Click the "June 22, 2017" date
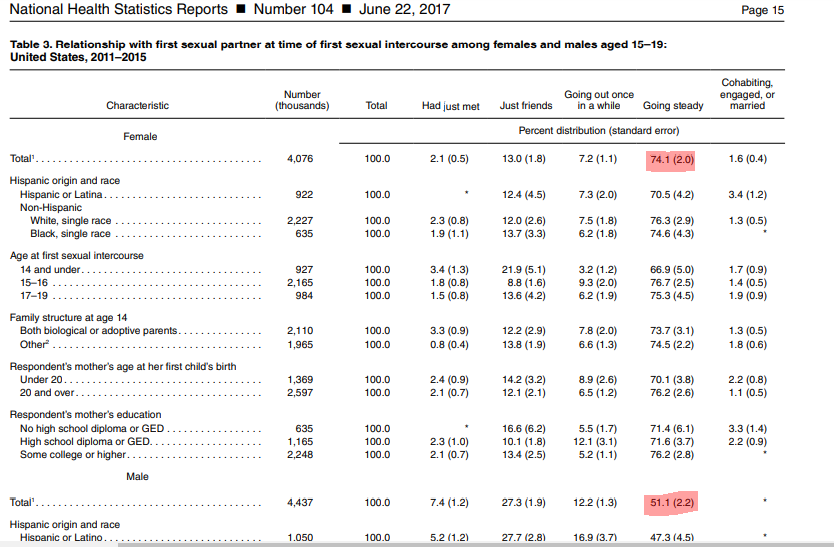This screenshot has width=834, height=547. pos(404,10)
